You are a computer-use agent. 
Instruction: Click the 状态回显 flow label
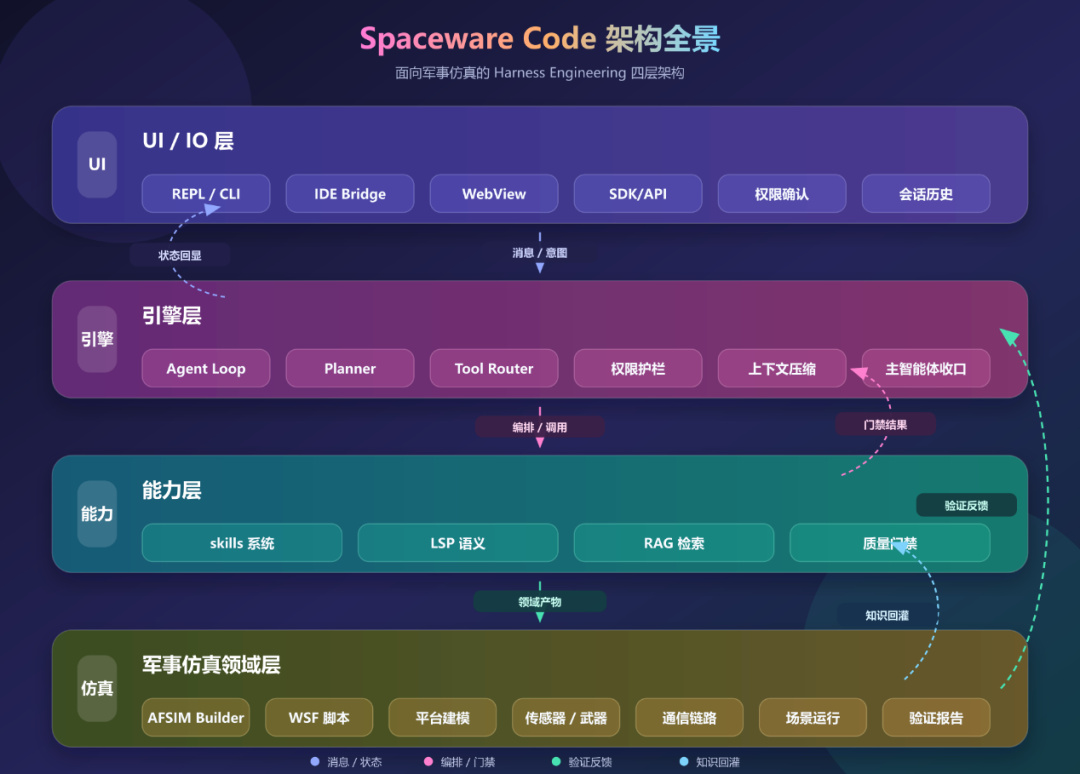tap(180, 255)
